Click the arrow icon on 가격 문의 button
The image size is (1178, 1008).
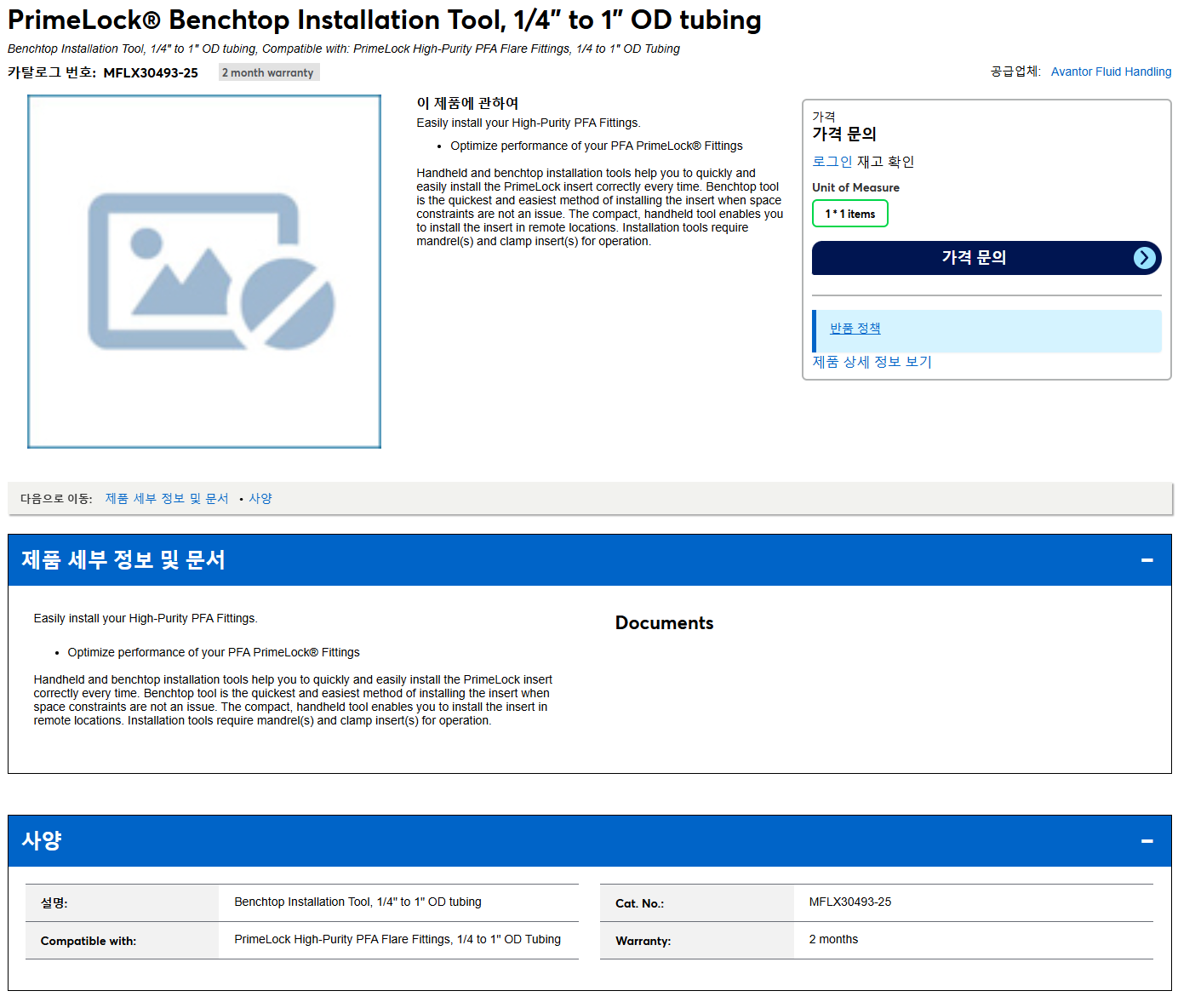[x=1145, y=258]
